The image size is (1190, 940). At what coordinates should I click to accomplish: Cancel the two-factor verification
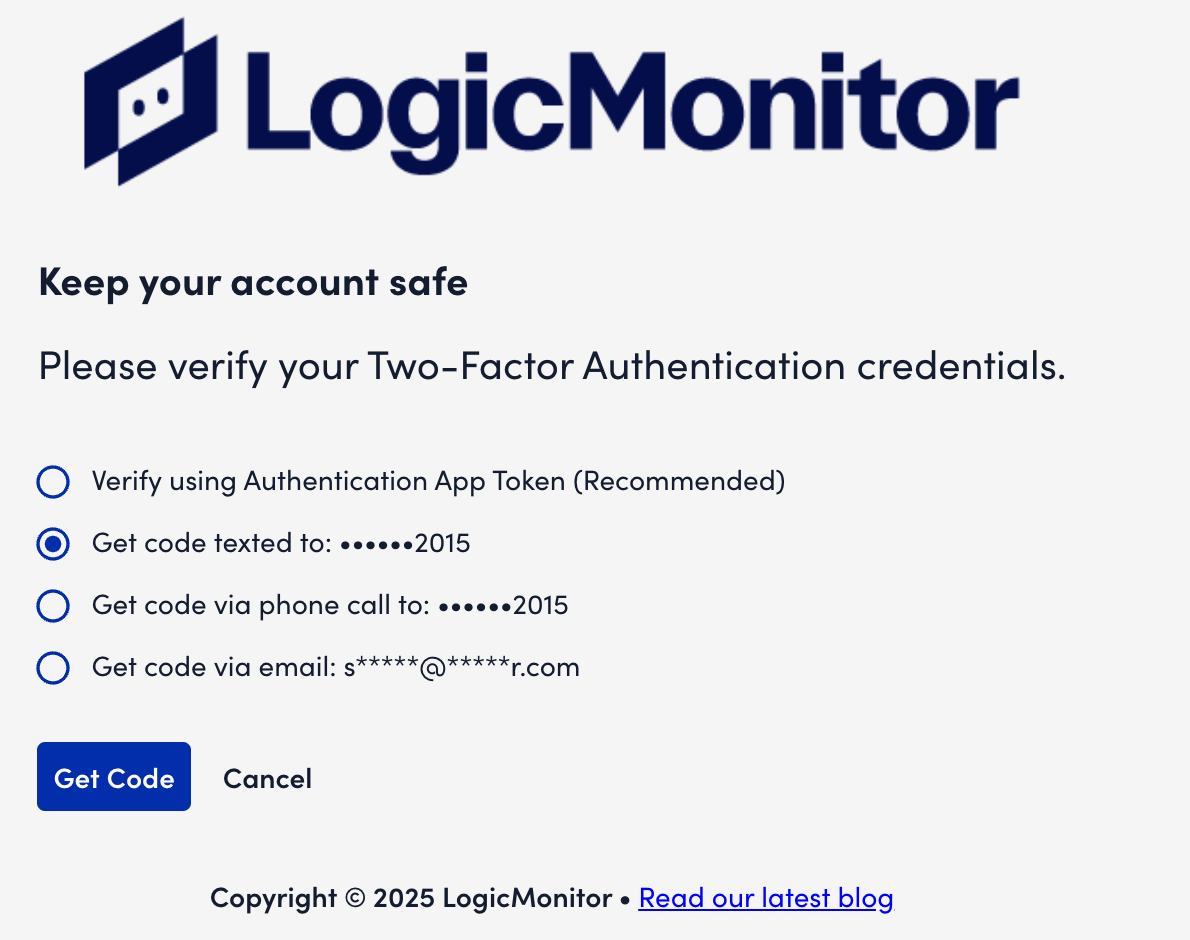pyautogui.click(x=267, y=778)
